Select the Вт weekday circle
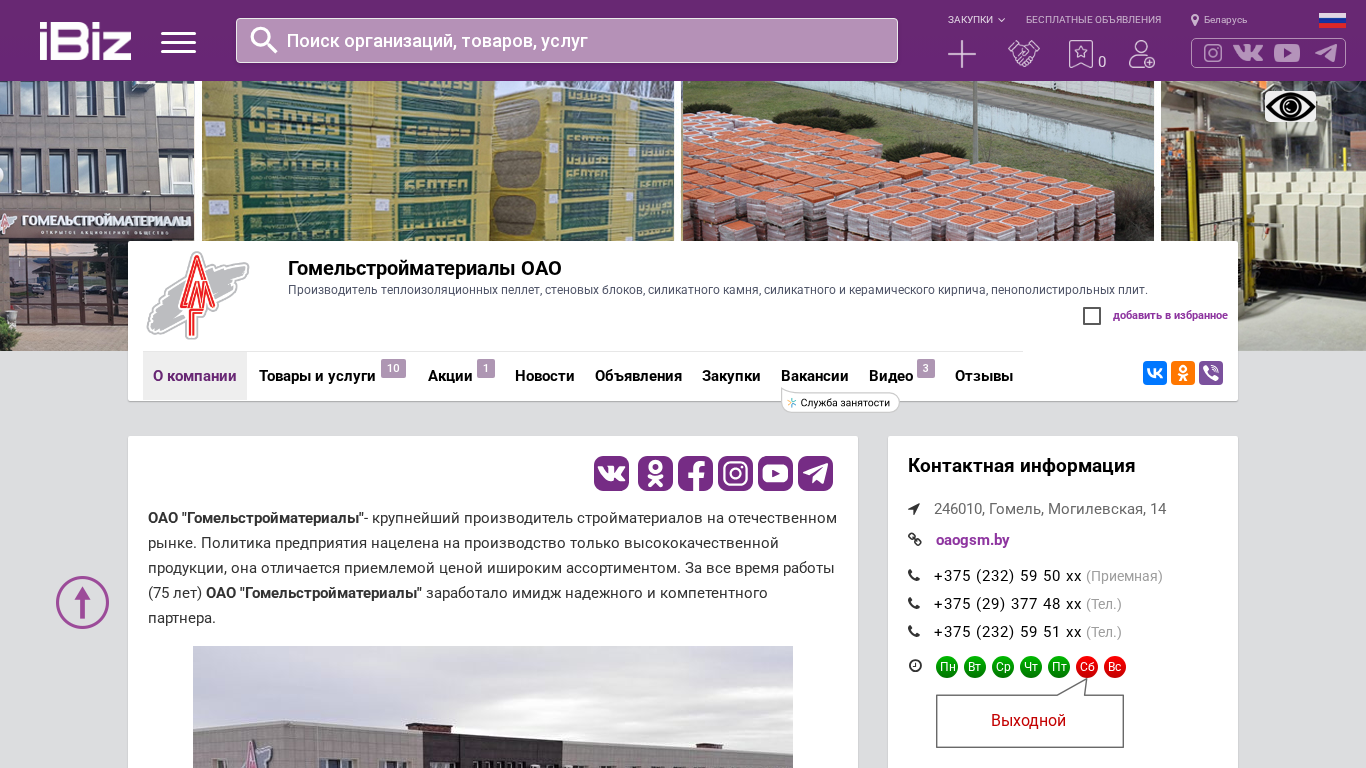The image size is (1366, 768). [x=975, y=667]
